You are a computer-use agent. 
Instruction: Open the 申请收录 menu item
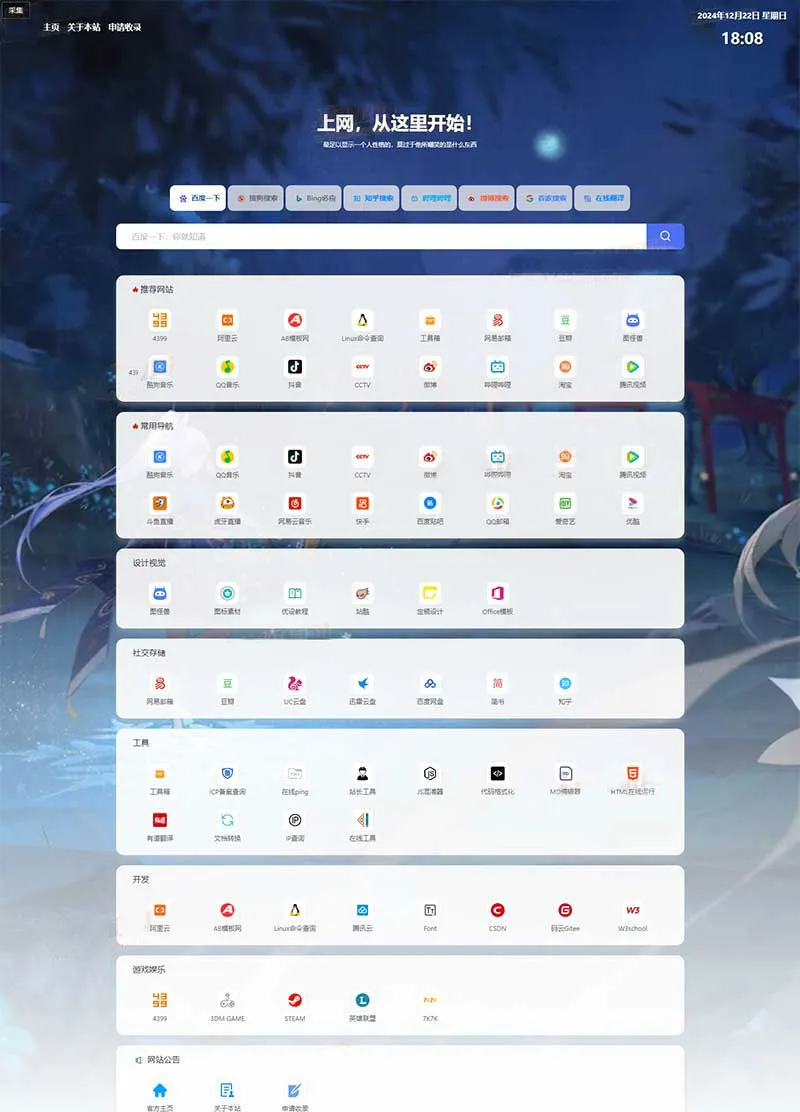124,28
